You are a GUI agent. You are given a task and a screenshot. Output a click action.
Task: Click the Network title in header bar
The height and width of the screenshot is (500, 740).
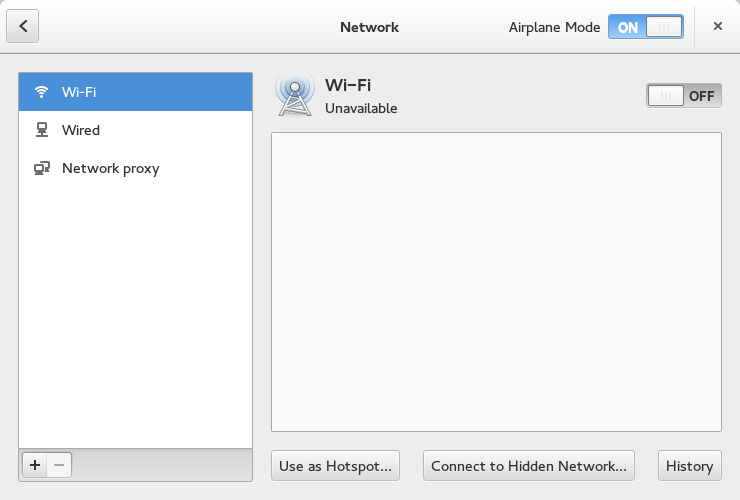(370, 27)
